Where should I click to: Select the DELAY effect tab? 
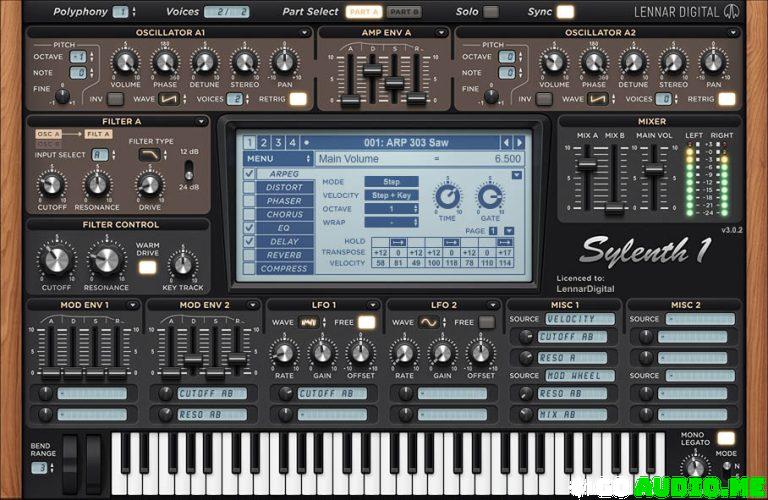284,241
